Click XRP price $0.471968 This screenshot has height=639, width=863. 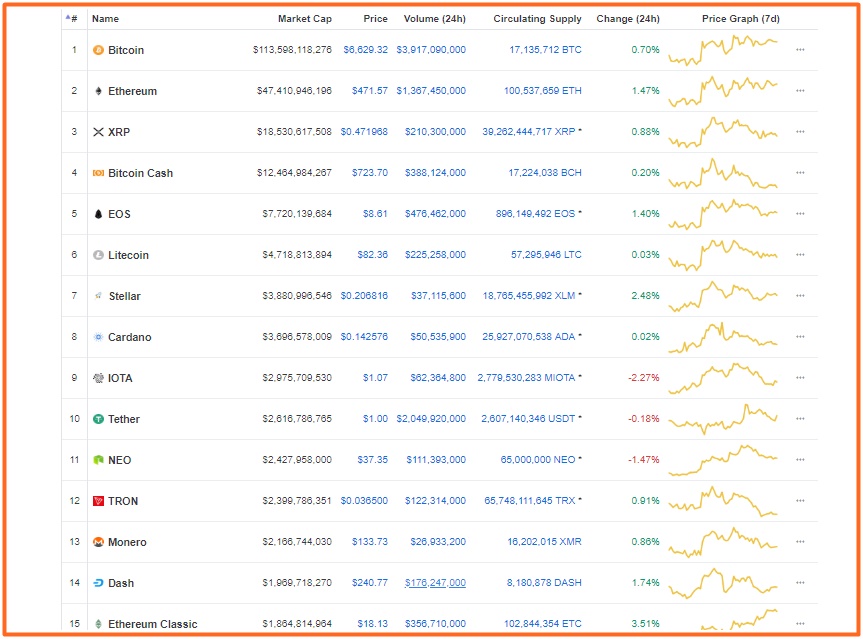pos(364,132)
